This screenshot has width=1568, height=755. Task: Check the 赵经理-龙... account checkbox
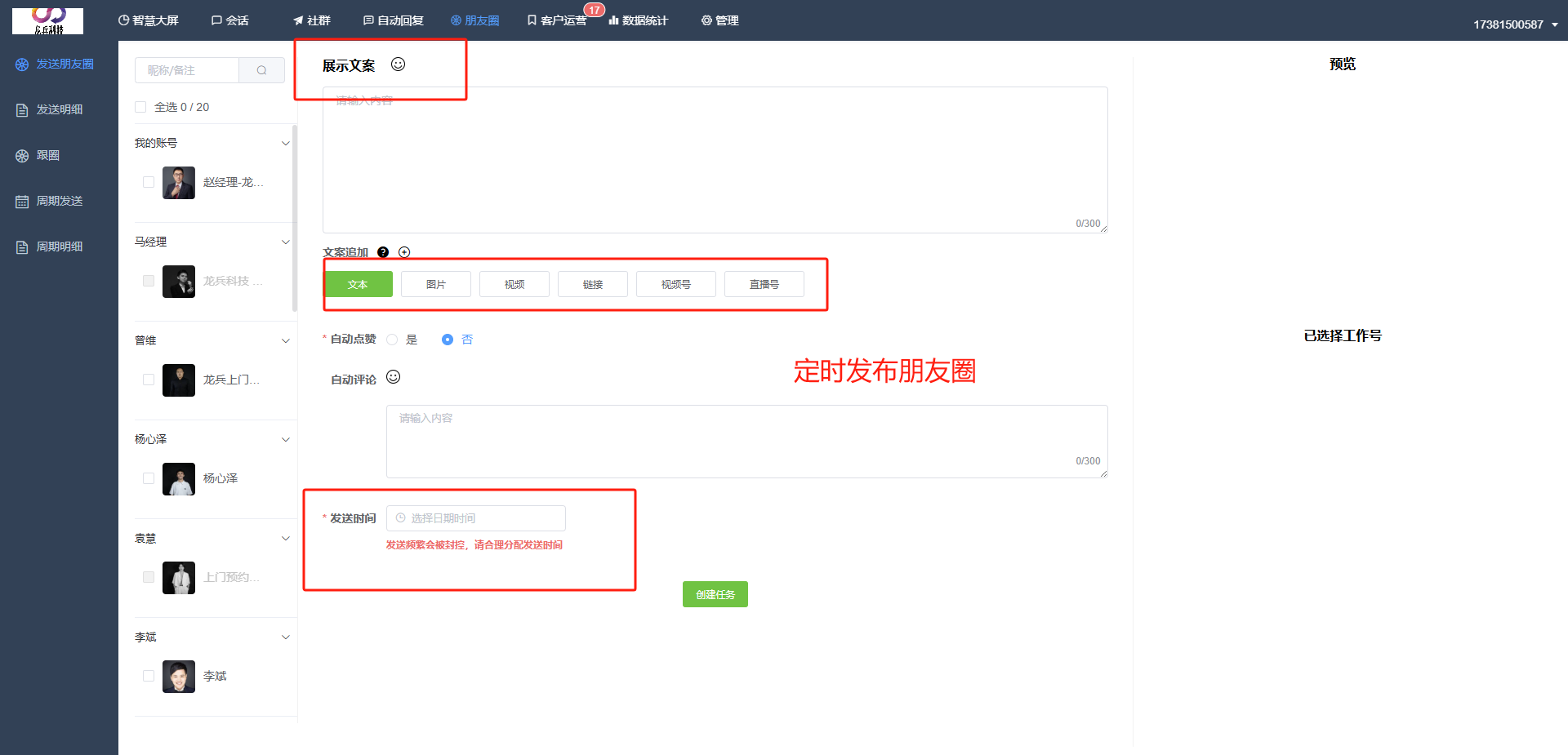[149, 182]
